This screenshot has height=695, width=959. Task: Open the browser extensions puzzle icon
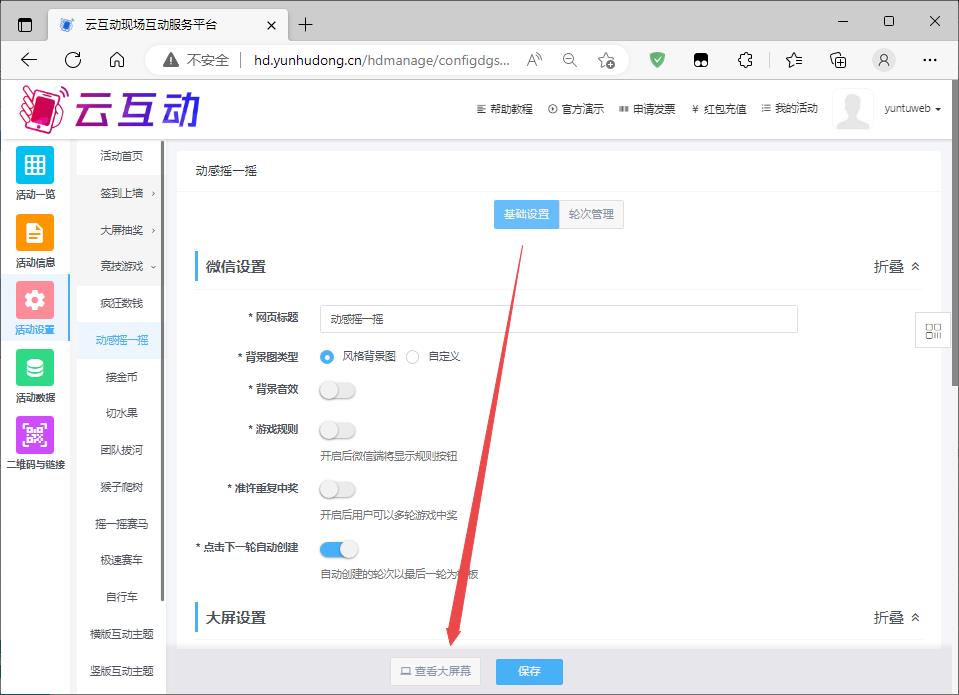click(745, 60)
